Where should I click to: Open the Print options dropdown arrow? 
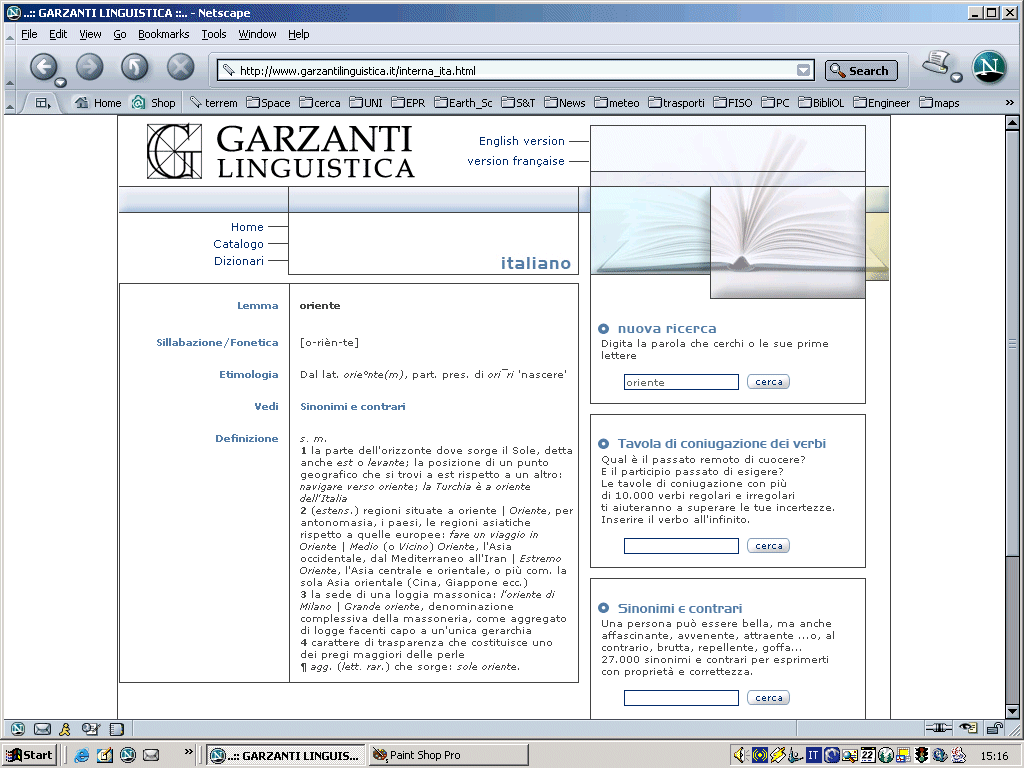coord(956,78)
